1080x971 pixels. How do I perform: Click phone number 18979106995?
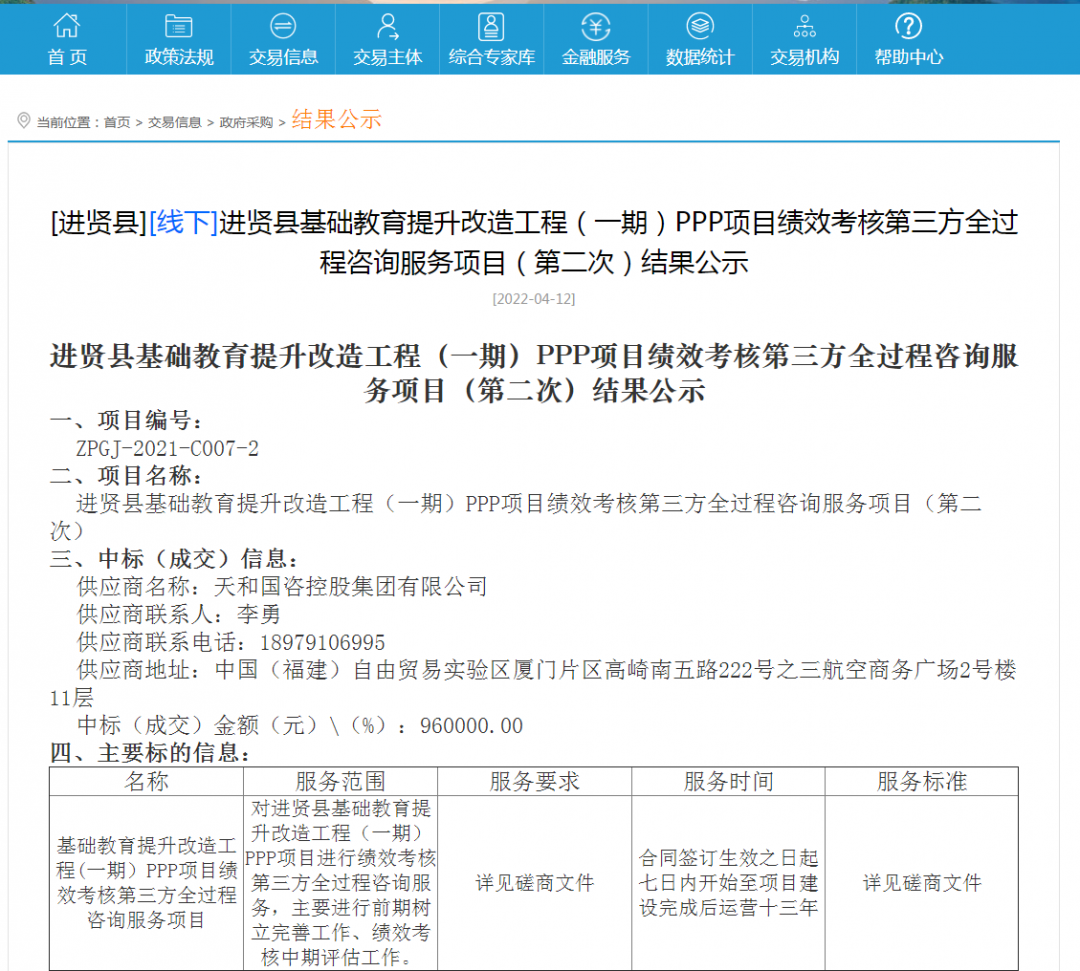tap(322, 643)
